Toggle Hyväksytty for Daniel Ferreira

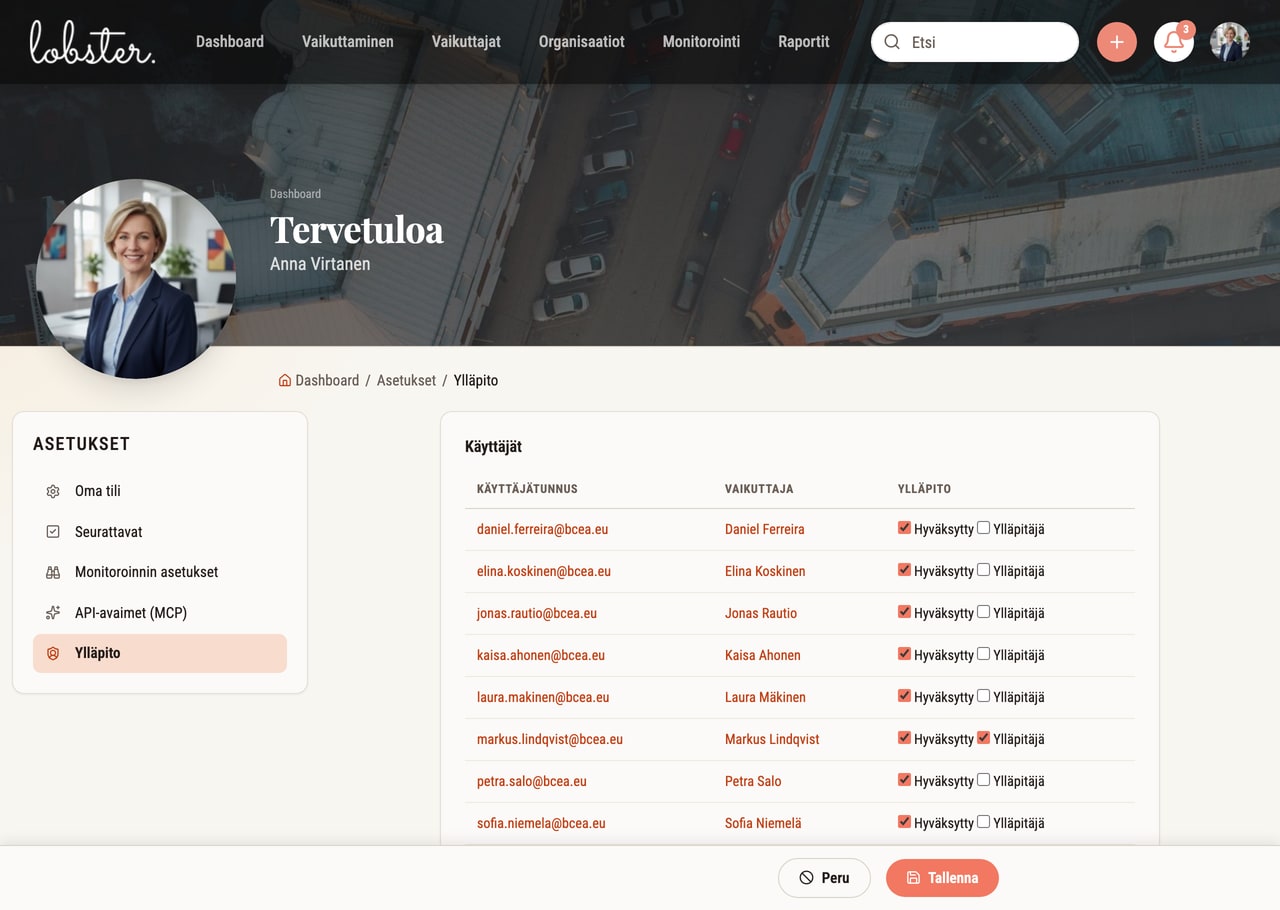(904, 528)
